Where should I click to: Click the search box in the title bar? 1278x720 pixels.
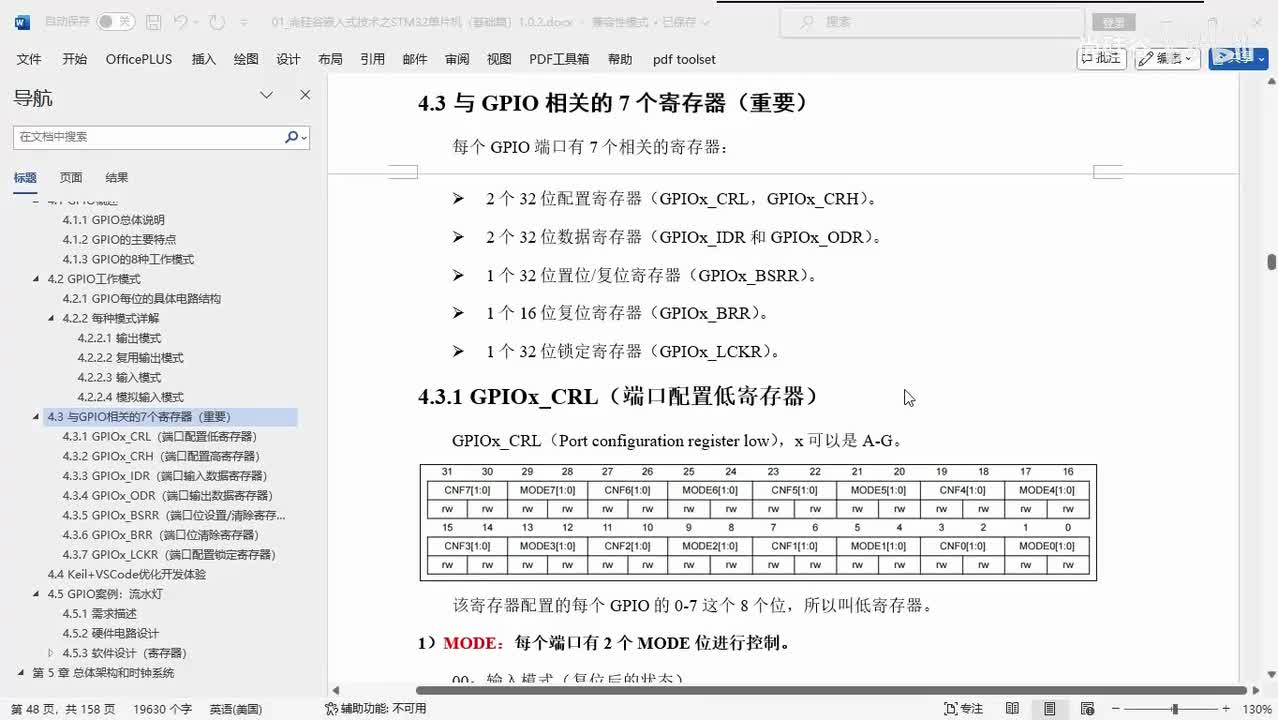coord(931,22)
